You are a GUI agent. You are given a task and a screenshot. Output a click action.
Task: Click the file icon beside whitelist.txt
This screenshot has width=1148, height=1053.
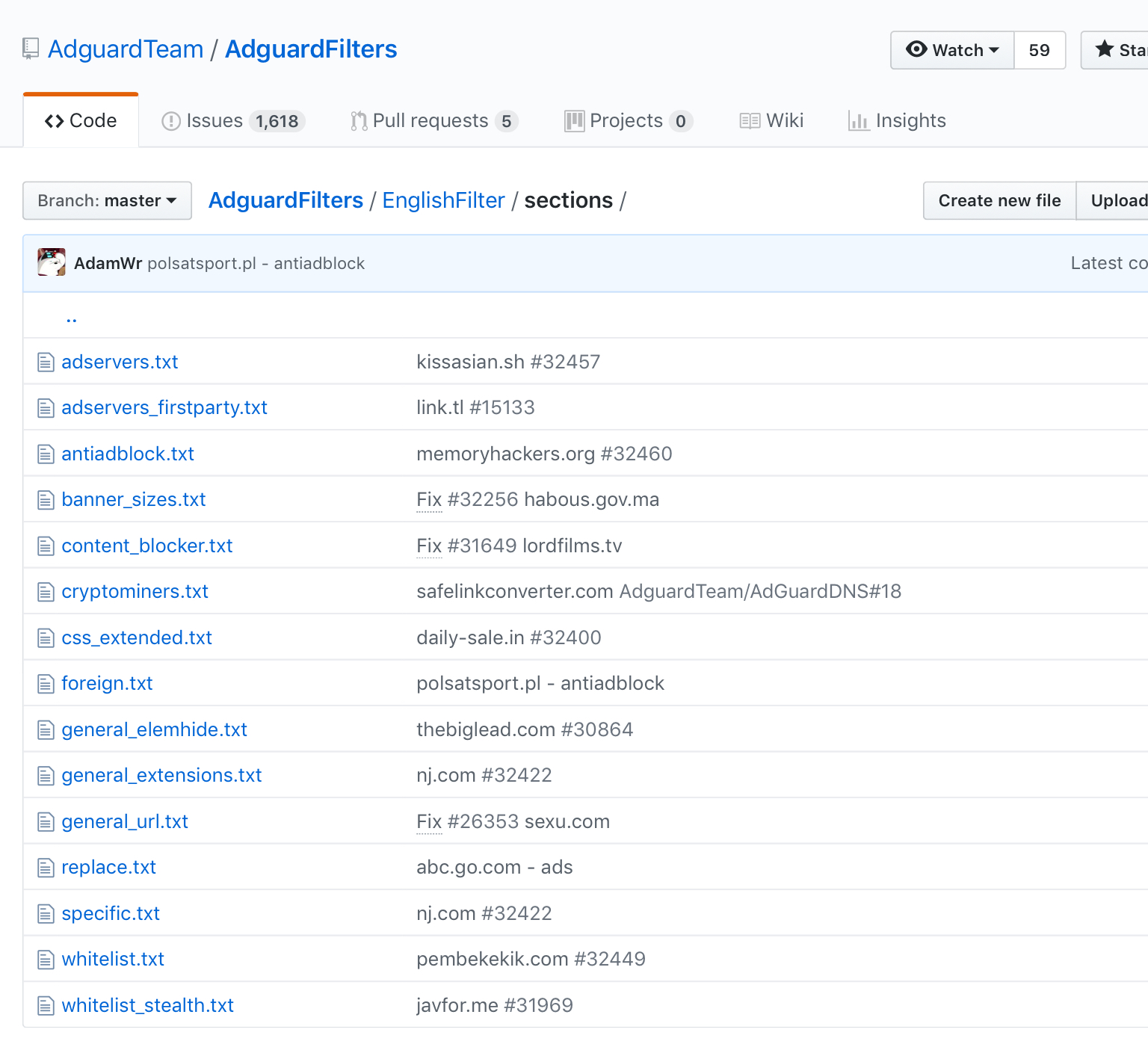click(x=46, y=960)
